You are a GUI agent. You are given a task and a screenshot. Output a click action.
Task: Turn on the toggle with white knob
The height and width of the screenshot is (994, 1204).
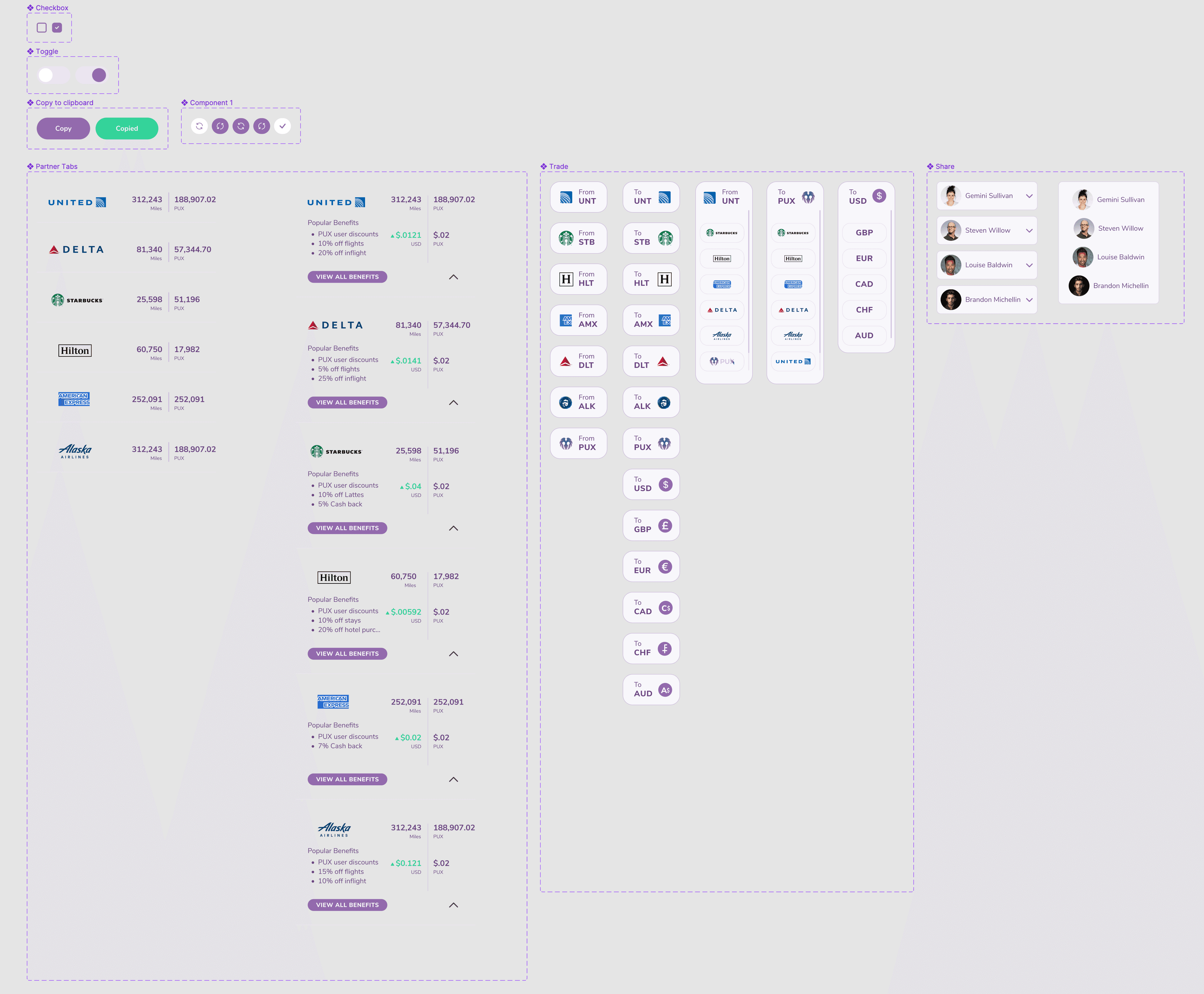coord(53,75)
